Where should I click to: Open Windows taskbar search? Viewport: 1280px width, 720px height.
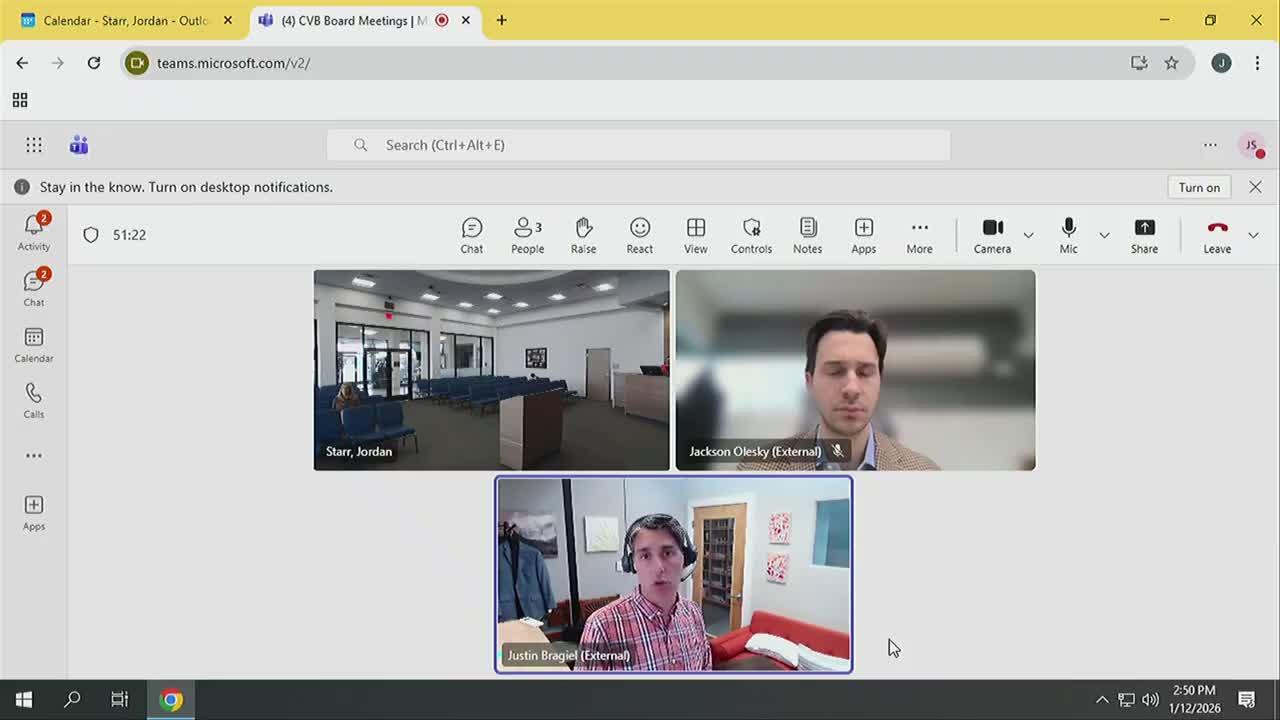click(72, 700)
